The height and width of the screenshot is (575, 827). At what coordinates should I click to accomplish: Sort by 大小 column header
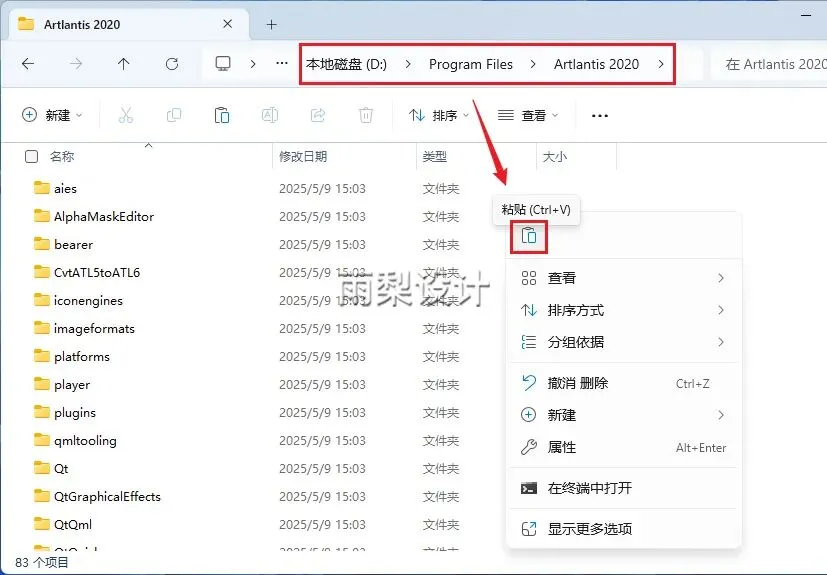tap(555, 156)
